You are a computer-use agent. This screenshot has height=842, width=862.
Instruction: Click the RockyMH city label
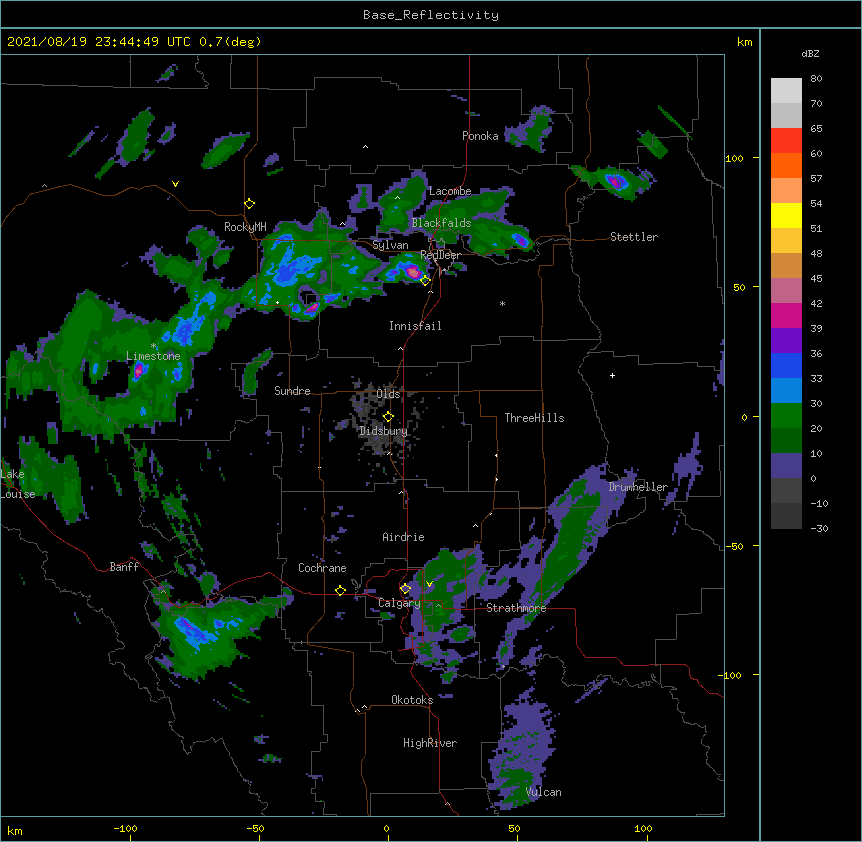click(x=245, y=227)
